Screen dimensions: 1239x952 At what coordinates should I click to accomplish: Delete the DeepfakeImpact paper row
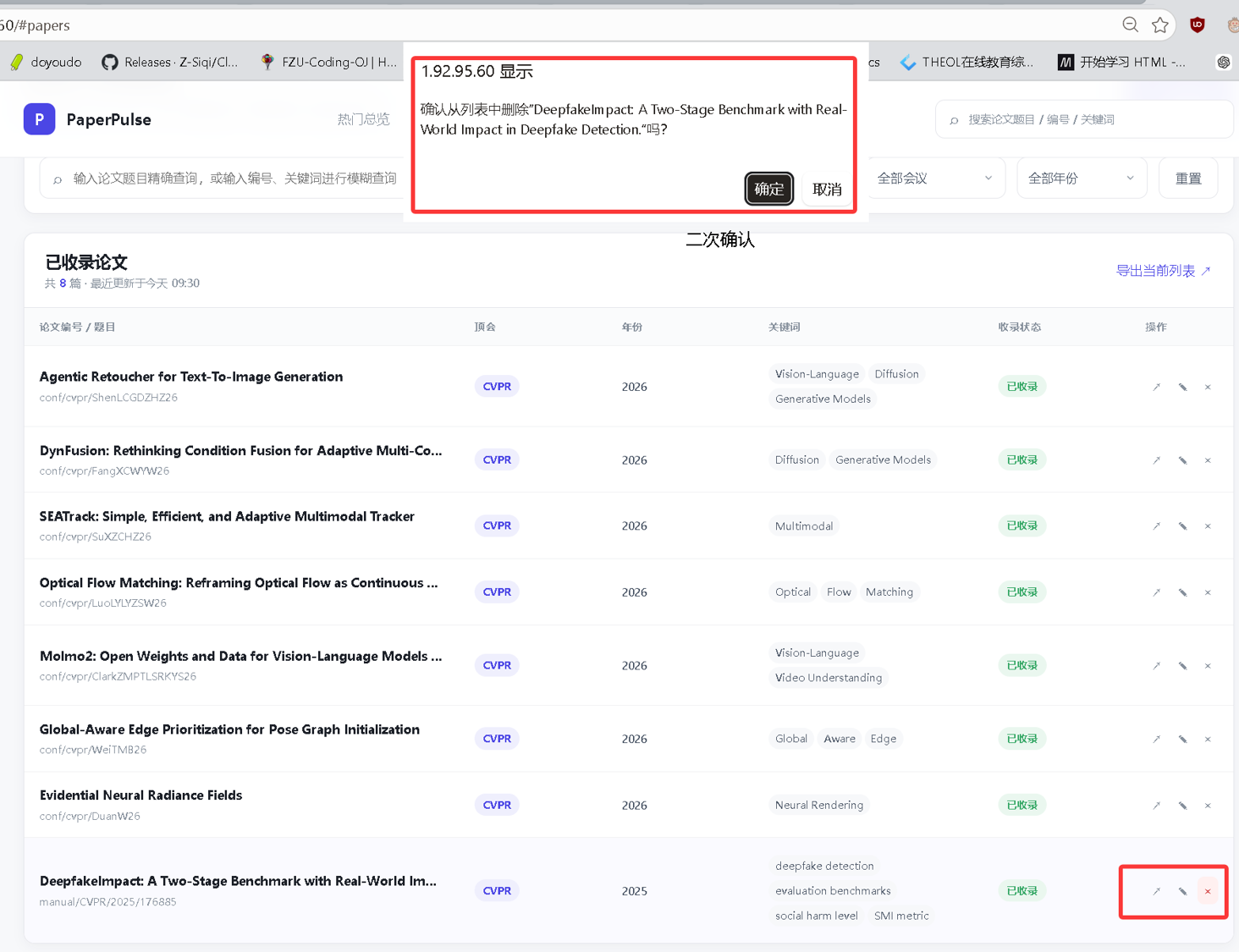tap(1208, 891)
